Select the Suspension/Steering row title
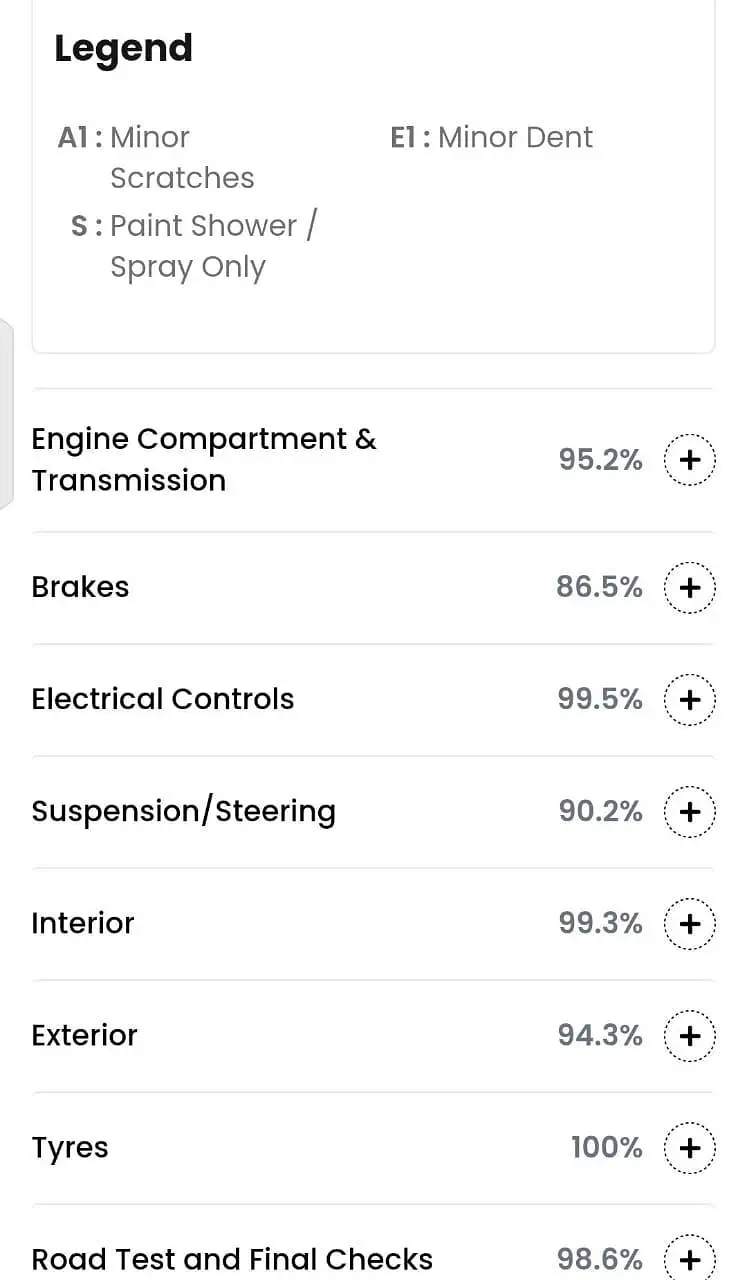The width and height of the screenshot is (747, 1280). point(183,811)
